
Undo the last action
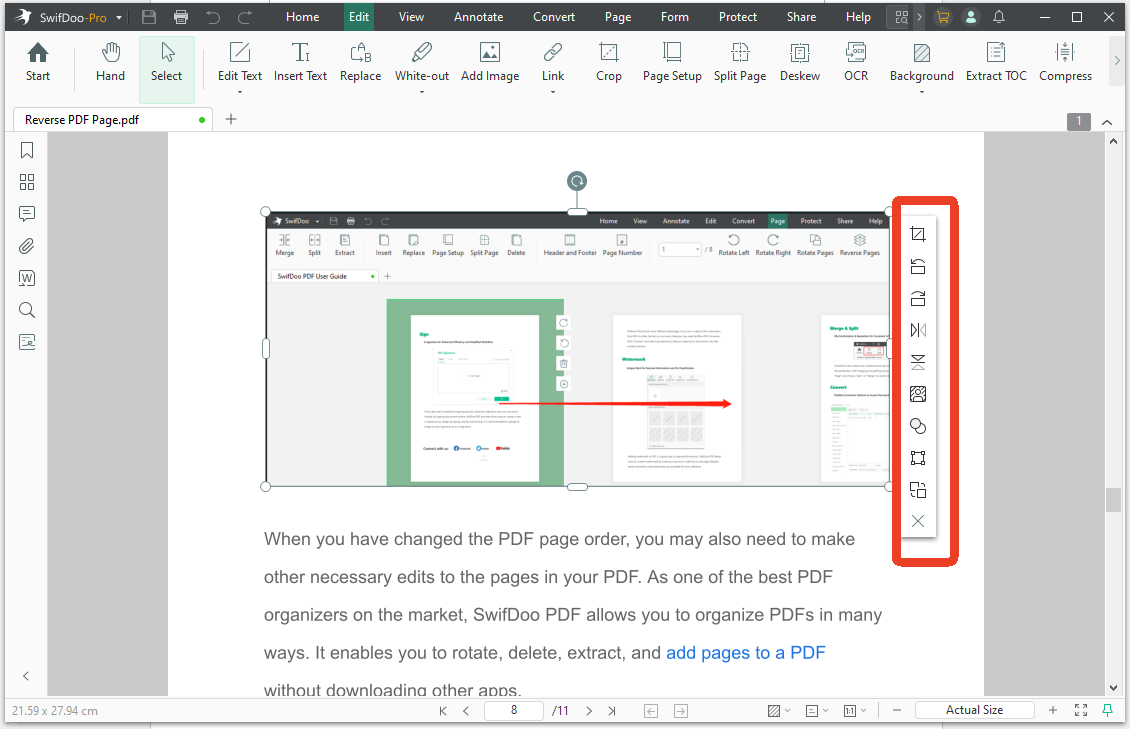pyautogui.click(x=213, y=17)
